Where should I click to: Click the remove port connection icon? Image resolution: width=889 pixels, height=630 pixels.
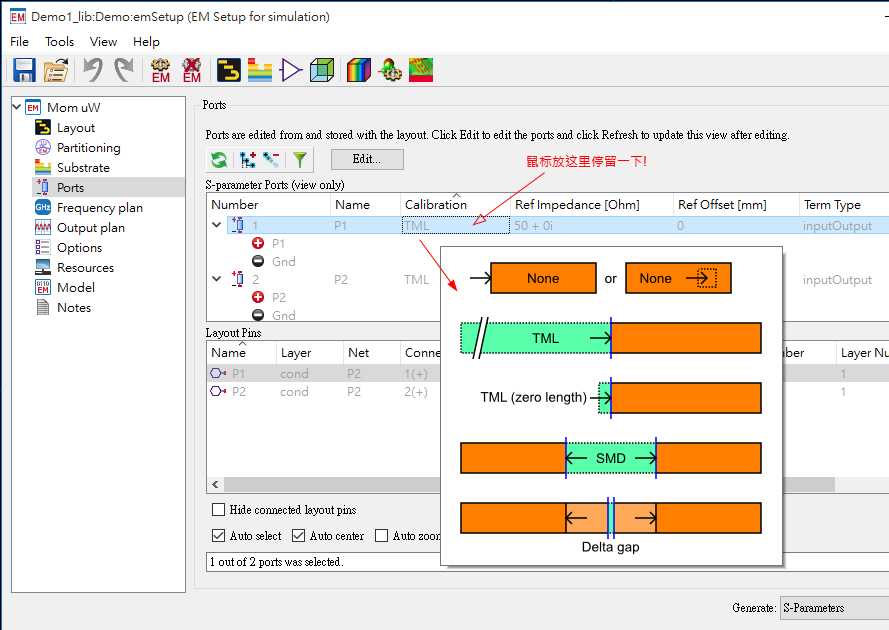[x=271, y=160]
